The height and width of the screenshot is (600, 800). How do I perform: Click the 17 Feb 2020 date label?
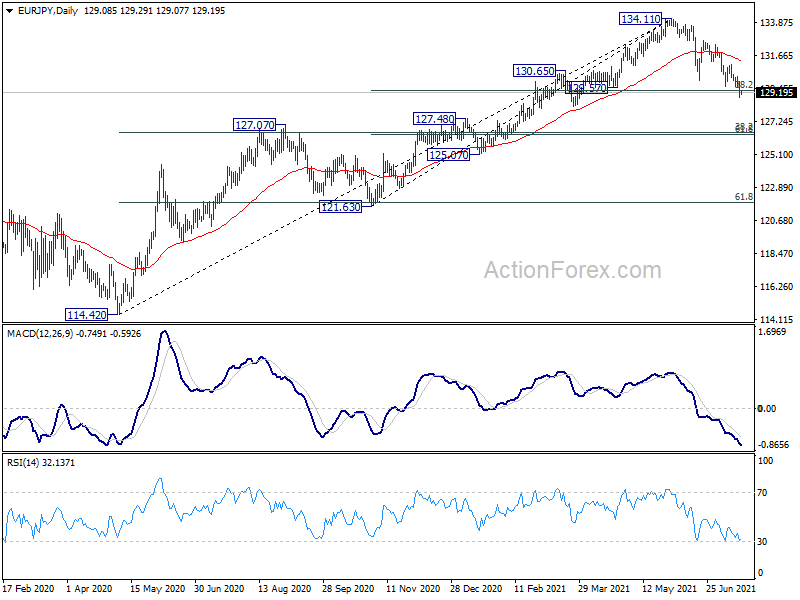click(29, 588)
